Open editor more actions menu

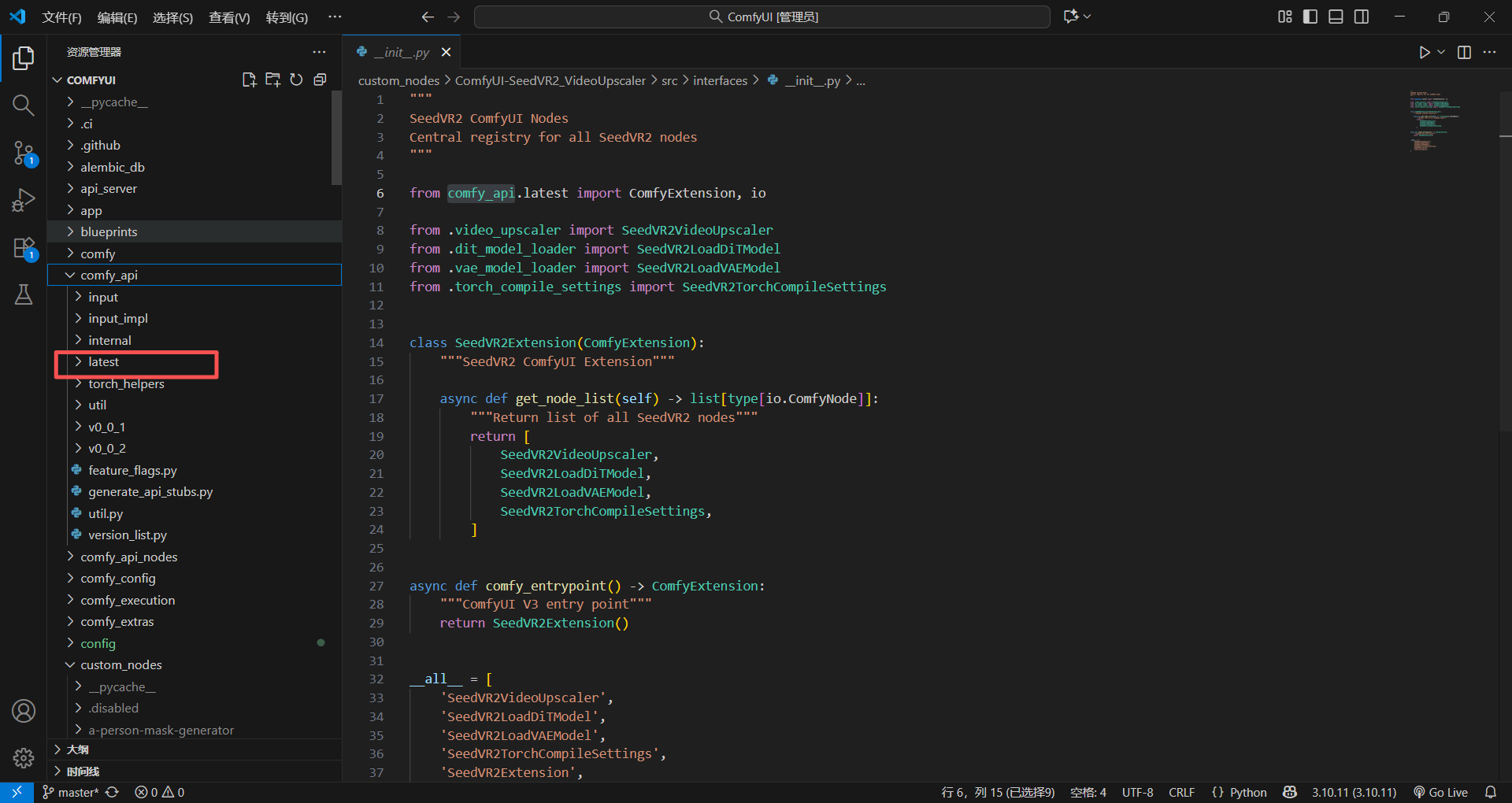pyautogui.click(x=1489, y=52)
